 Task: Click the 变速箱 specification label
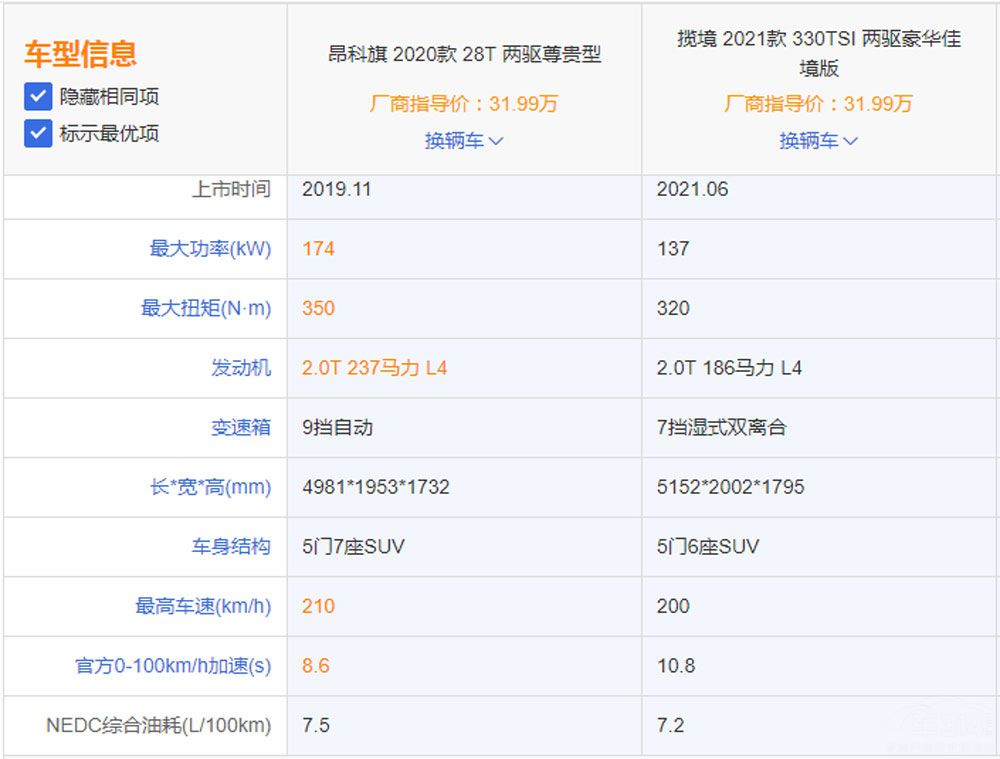coord(243,427)
